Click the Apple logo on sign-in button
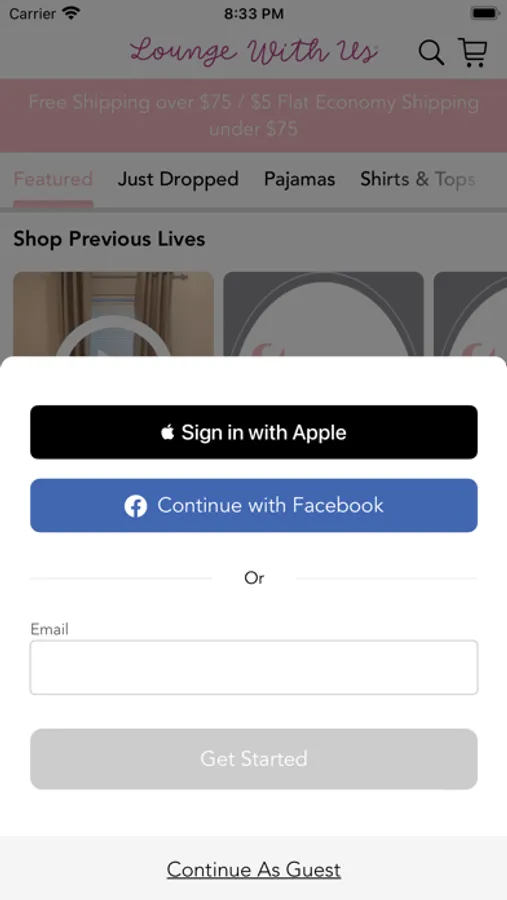The image size is (507, 900). tap(167, 432)
